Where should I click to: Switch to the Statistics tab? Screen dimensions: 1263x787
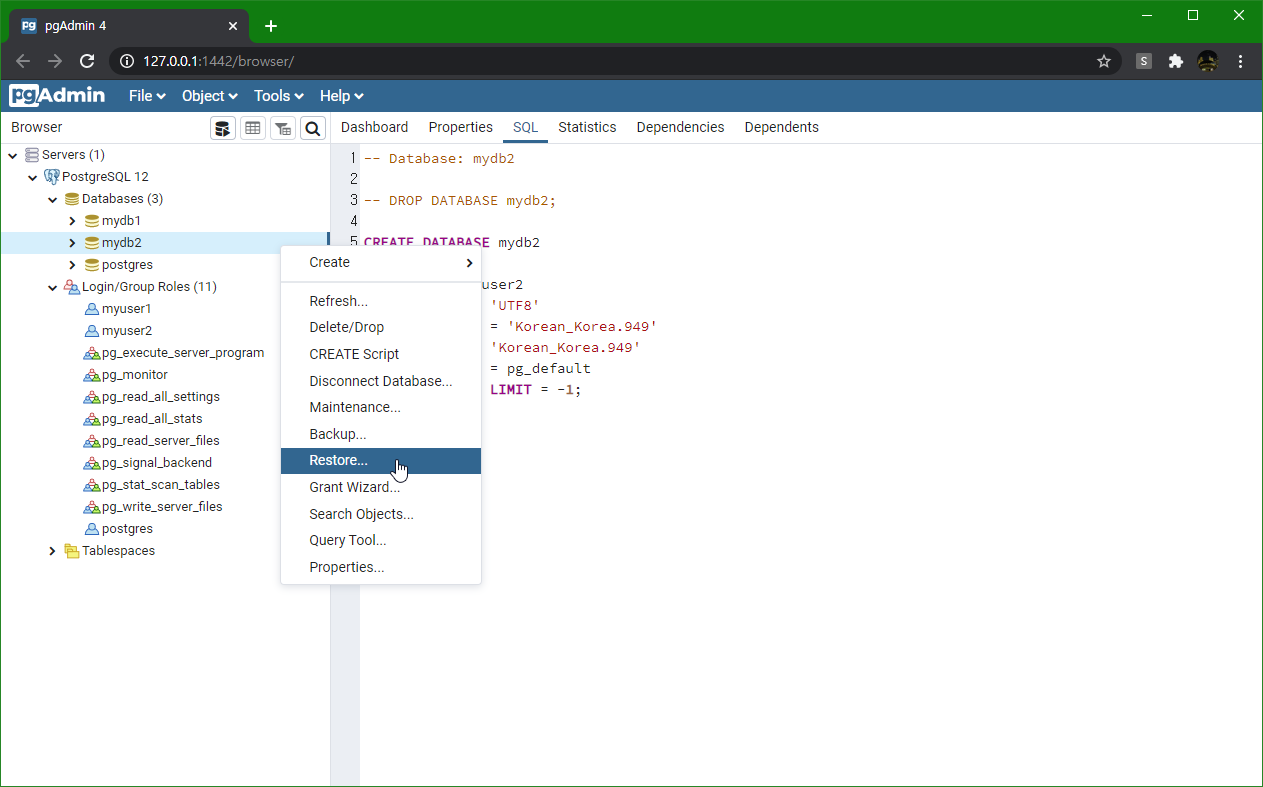(x=587, y=127)
